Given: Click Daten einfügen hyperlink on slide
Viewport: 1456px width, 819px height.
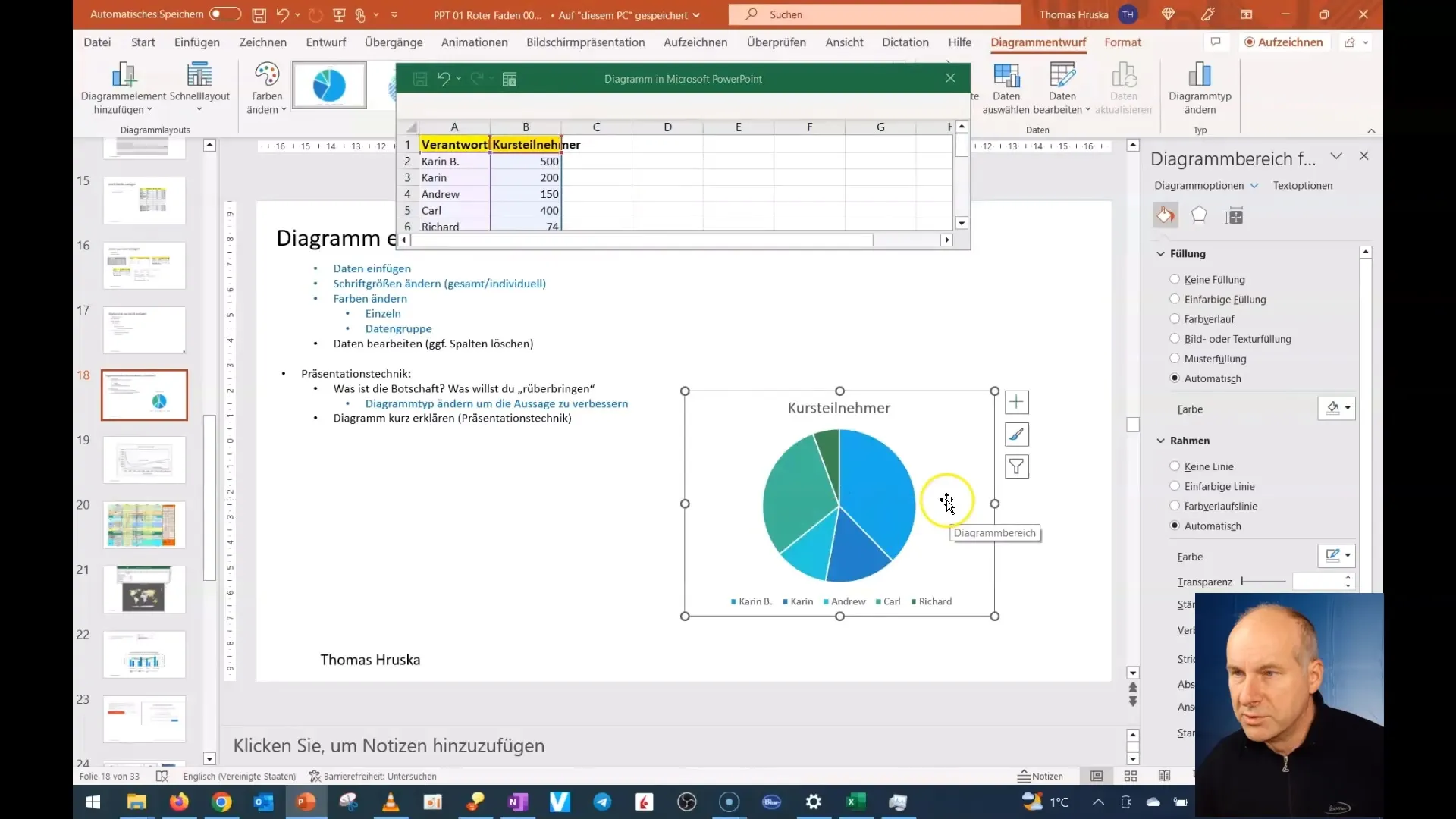Looking at the screenshot, I should [x=372, y=268].
